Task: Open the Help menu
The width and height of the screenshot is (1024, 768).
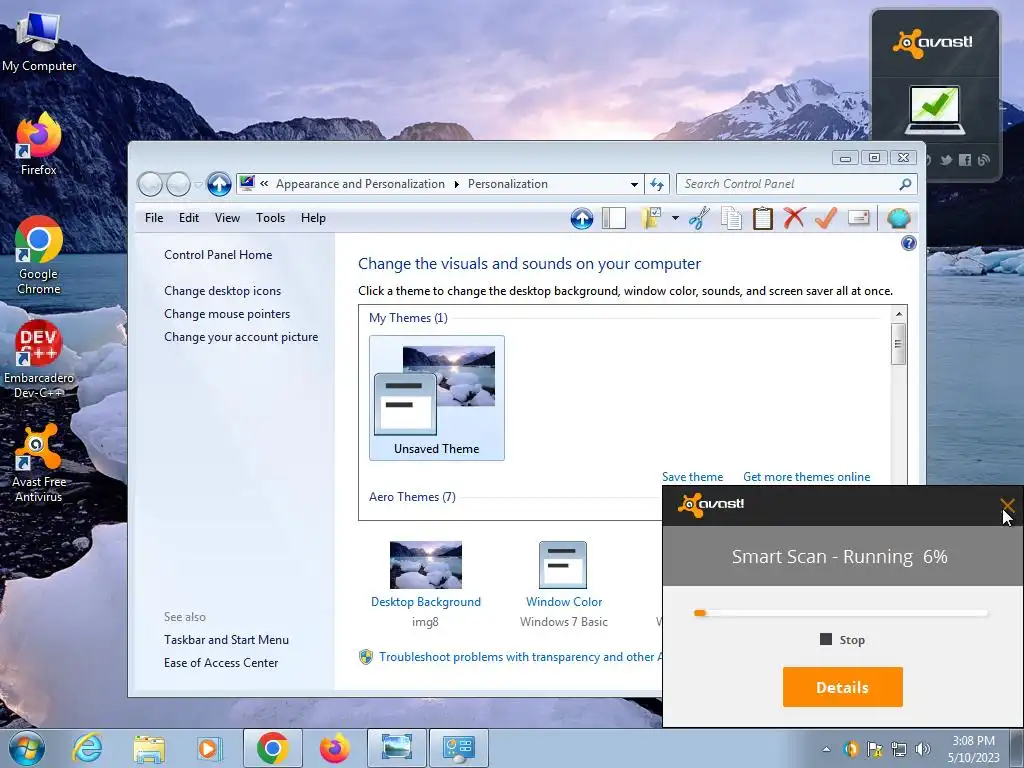Action: point(313,218)
